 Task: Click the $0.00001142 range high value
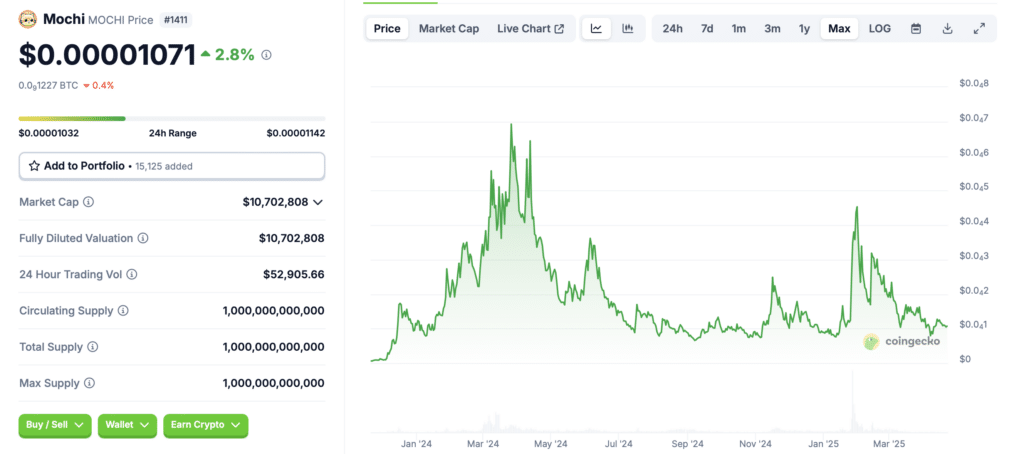pos(296,133)
